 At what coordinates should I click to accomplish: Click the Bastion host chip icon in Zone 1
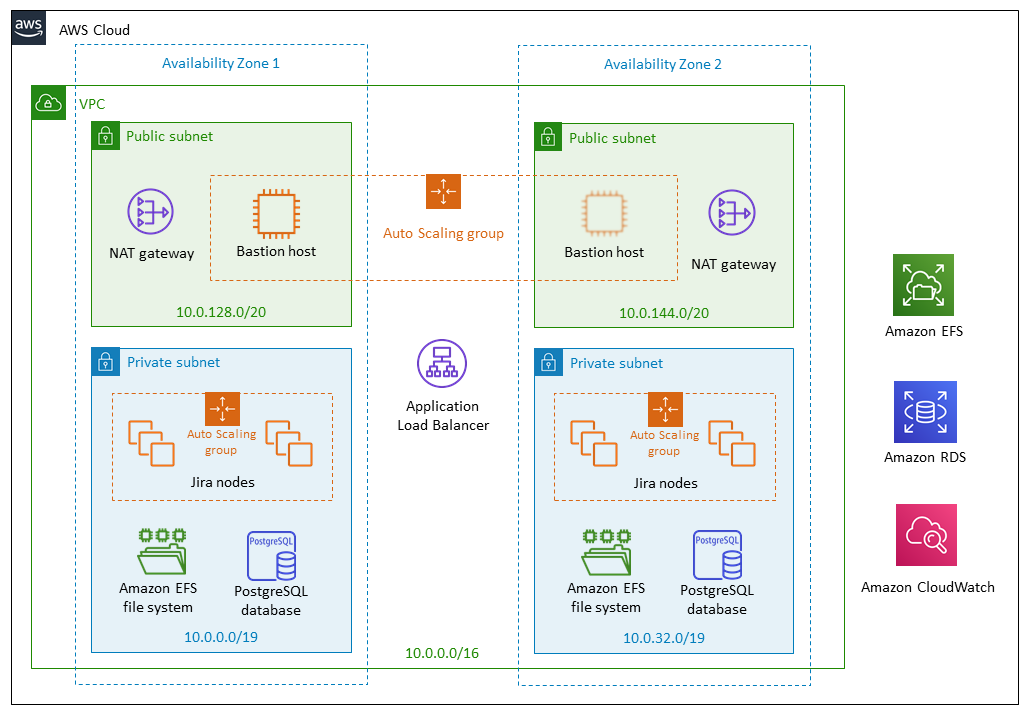point(276,214)
